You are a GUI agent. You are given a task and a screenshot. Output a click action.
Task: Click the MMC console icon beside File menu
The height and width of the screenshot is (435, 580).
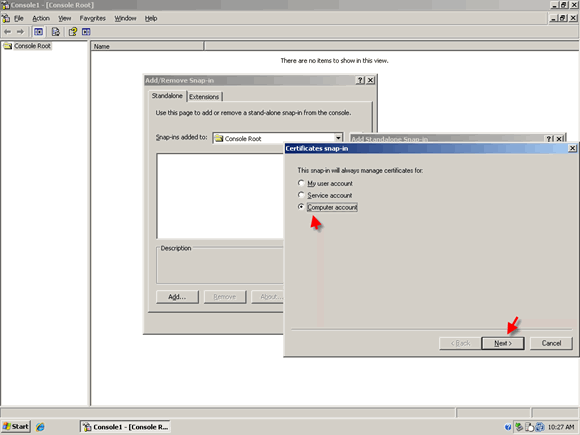pyautogui.click(x=6, y=18)
